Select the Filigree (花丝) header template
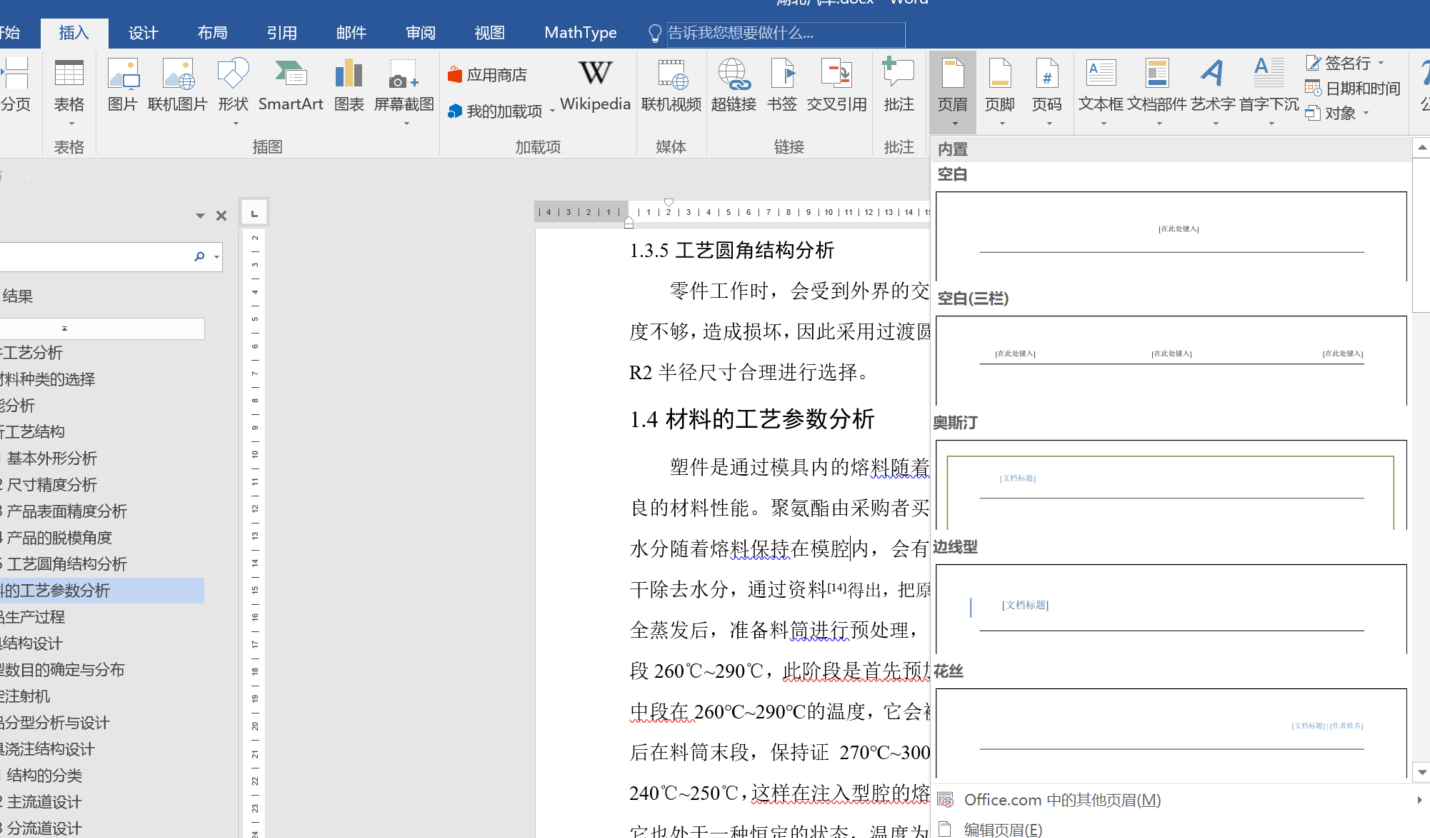1430x838 pixels. coord(1171,733)
